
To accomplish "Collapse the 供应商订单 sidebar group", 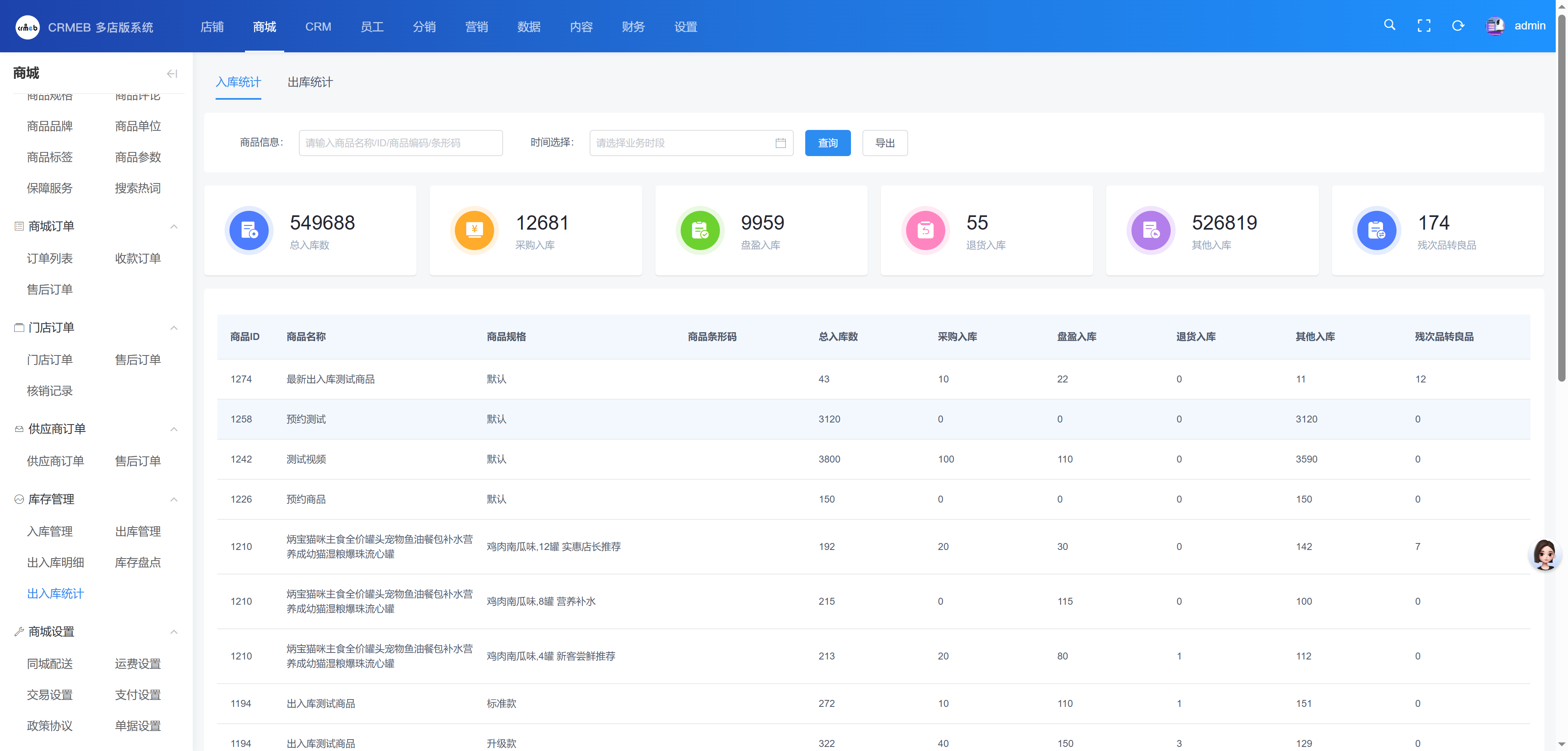I will [174, 429].
